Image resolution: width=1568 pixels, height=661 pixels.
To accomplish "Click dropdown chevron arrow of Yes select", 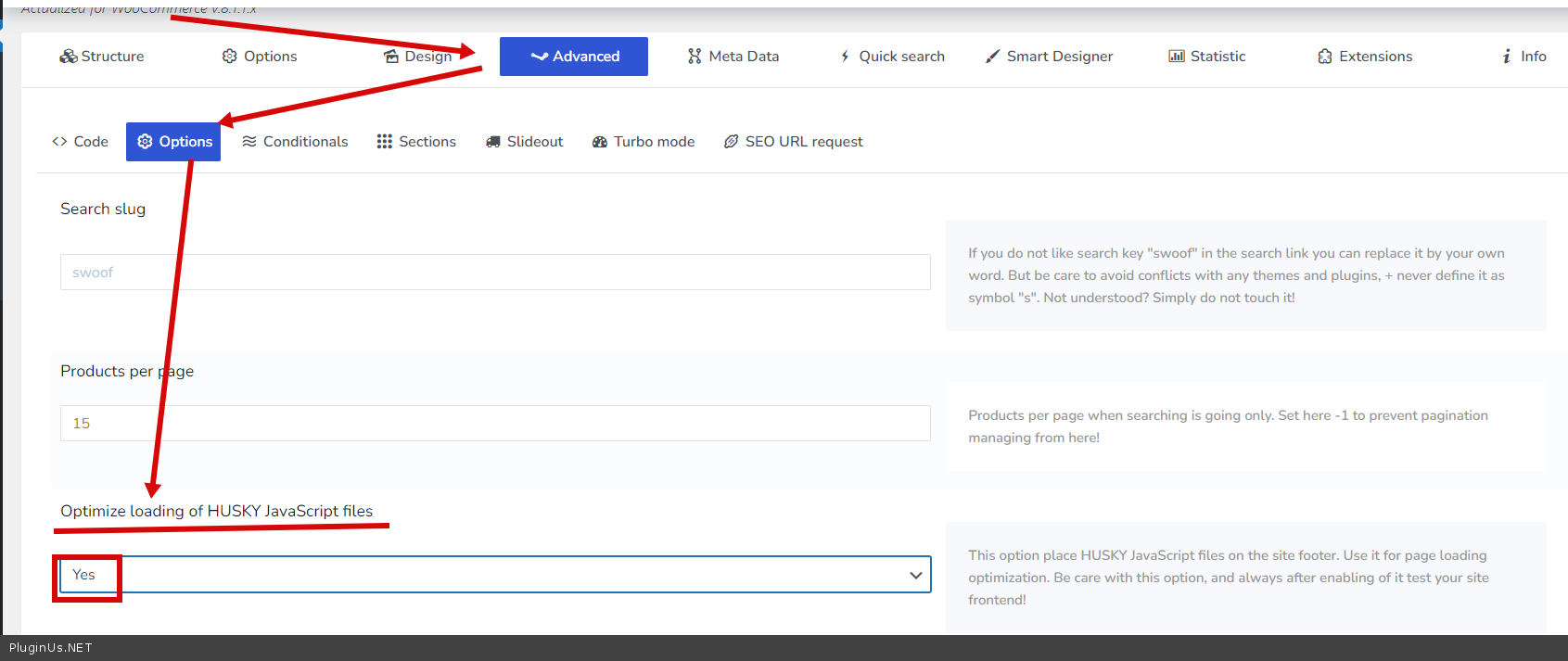I will [916, 575].
